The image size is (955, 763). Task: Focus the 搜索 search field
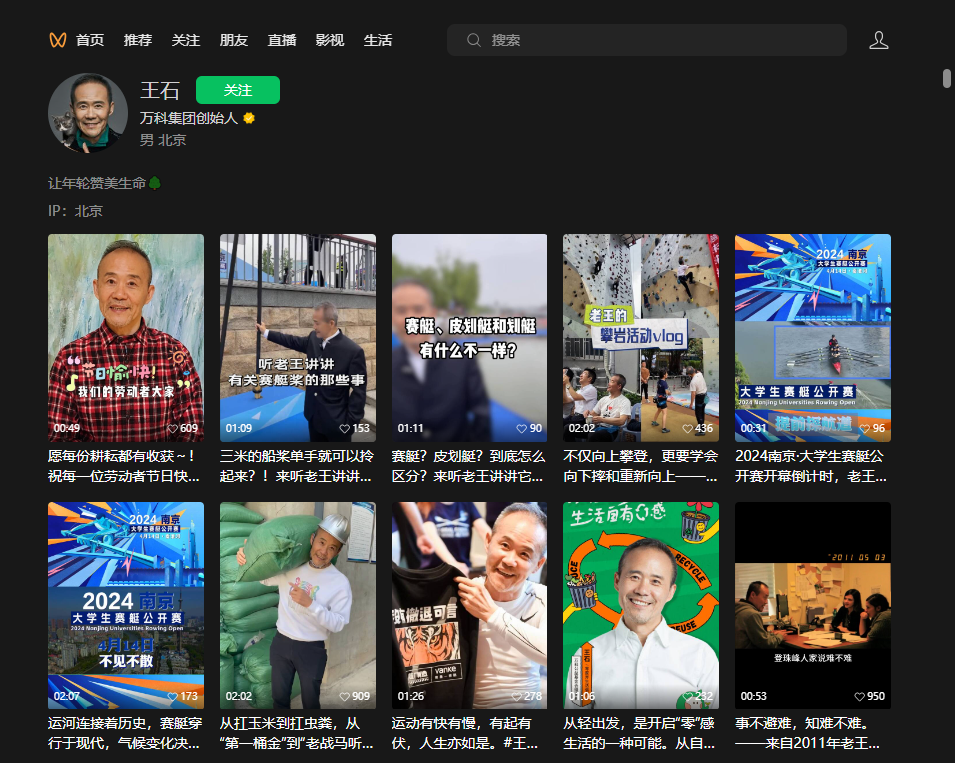(x=647, y=40)
